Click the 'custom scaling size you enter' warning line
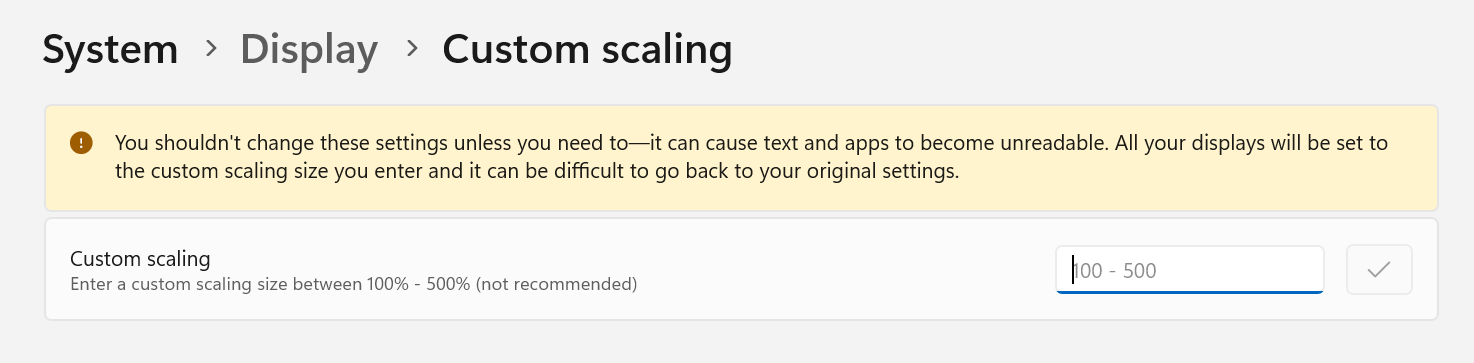This screenshot has height=363, width=1474. 537,171
